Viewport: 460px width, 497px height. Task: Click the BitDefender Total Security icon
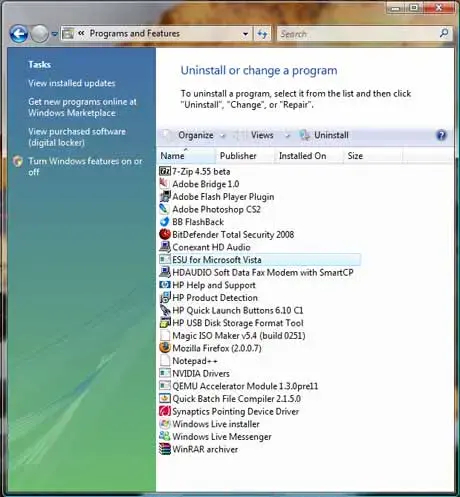coord(165,235)
